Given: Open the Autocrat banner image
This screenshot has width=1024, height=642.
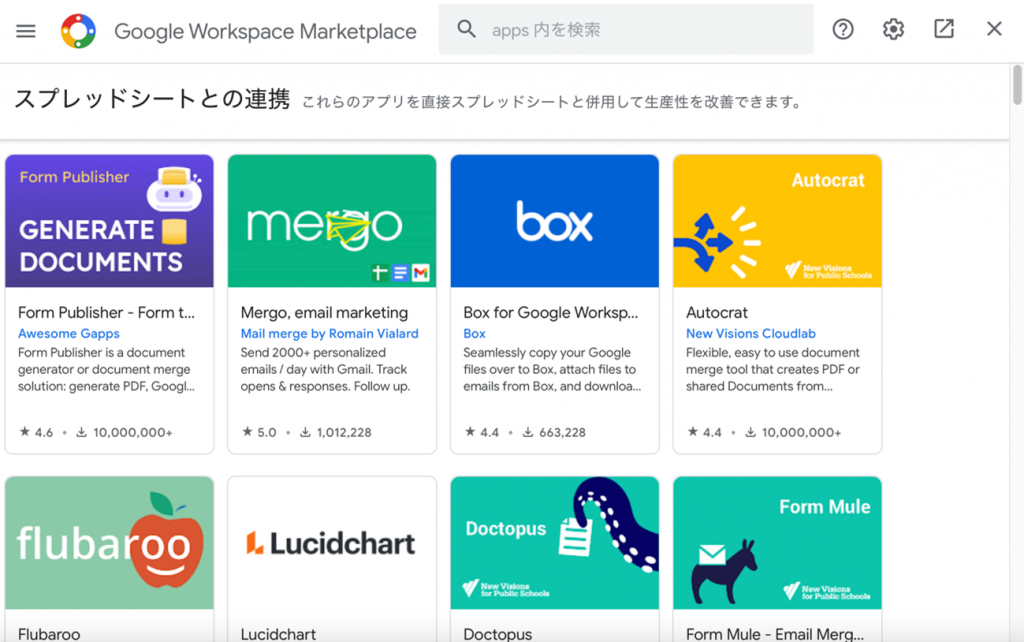Looking at the screenshot, I should click(777, 221).
